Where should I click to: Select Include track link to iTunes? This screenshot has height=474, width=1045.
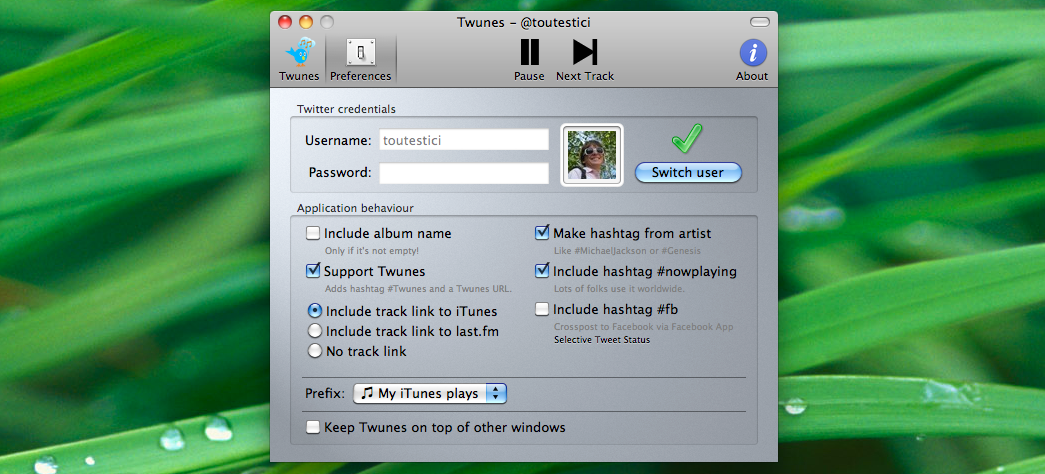coord(315,311)
